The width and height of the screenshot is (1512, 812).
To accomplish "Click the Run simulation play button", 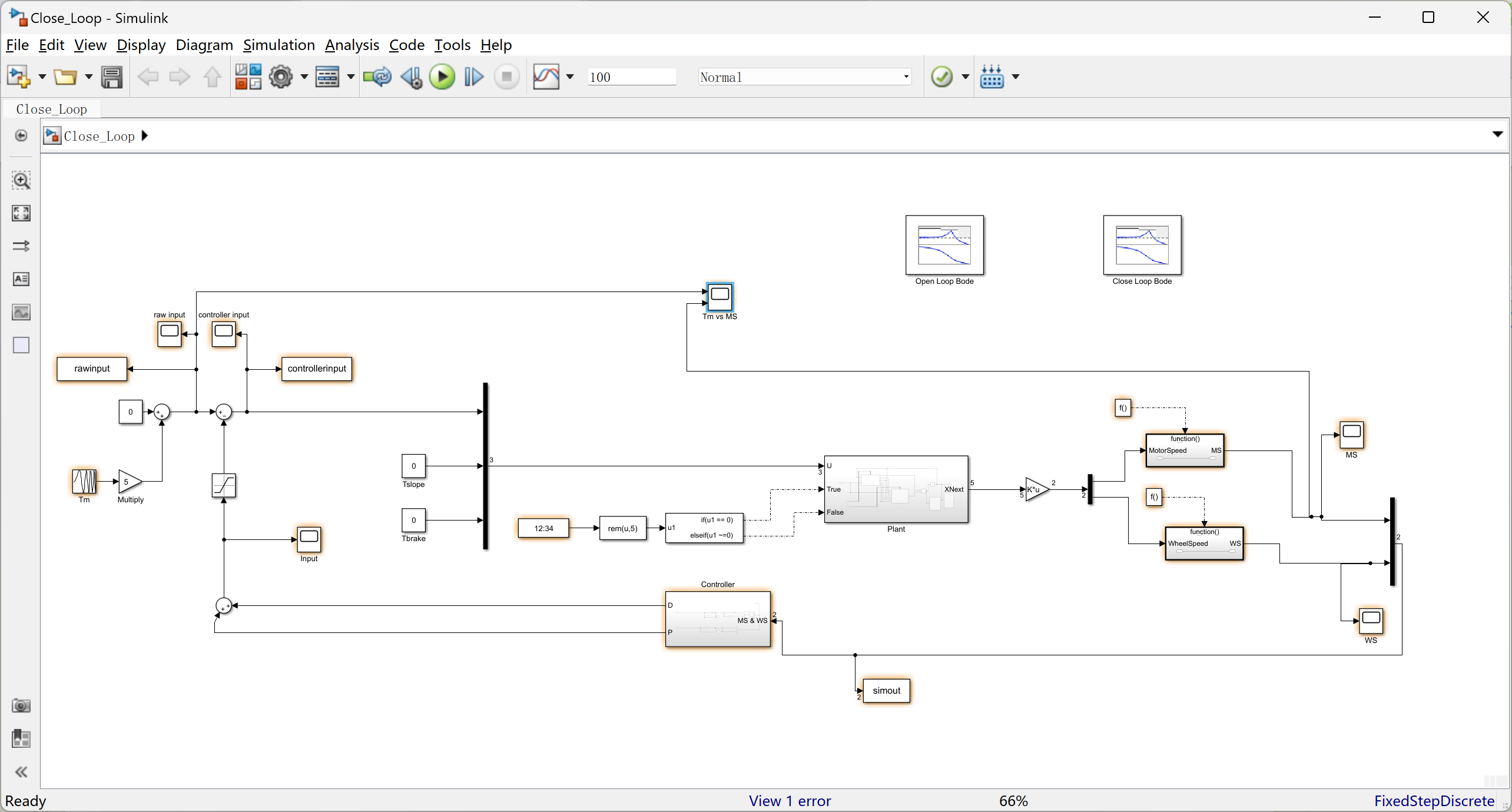I will pos(442,77).
